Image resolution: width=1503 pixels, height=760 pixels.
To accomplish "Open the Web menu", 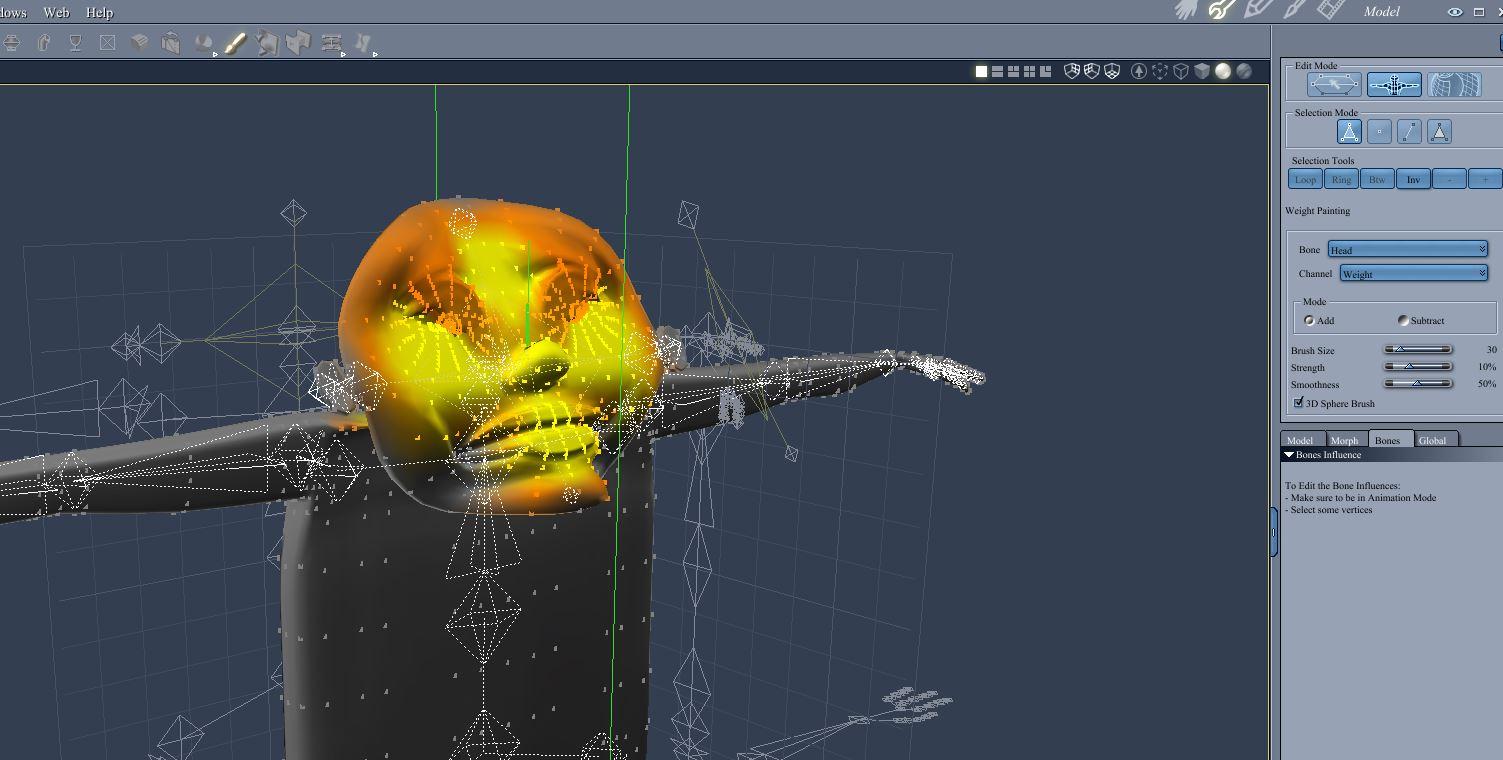I will pyautogui.click(x=56, y=12).
